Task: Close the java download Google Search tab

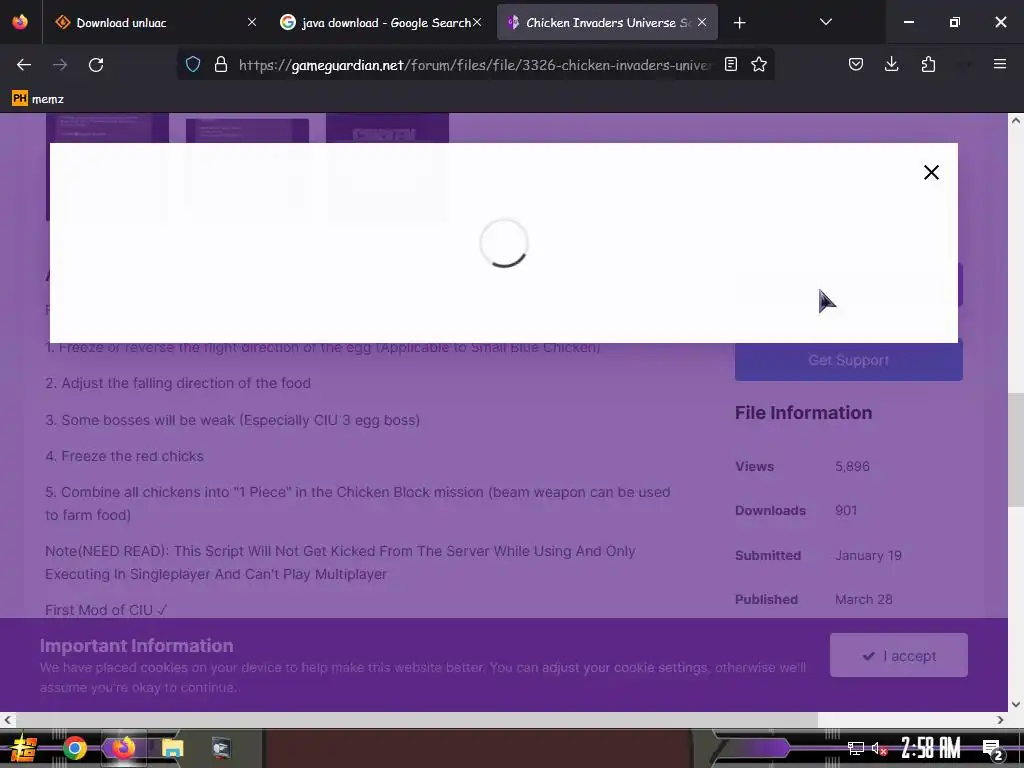Action: tap(477, 23)
